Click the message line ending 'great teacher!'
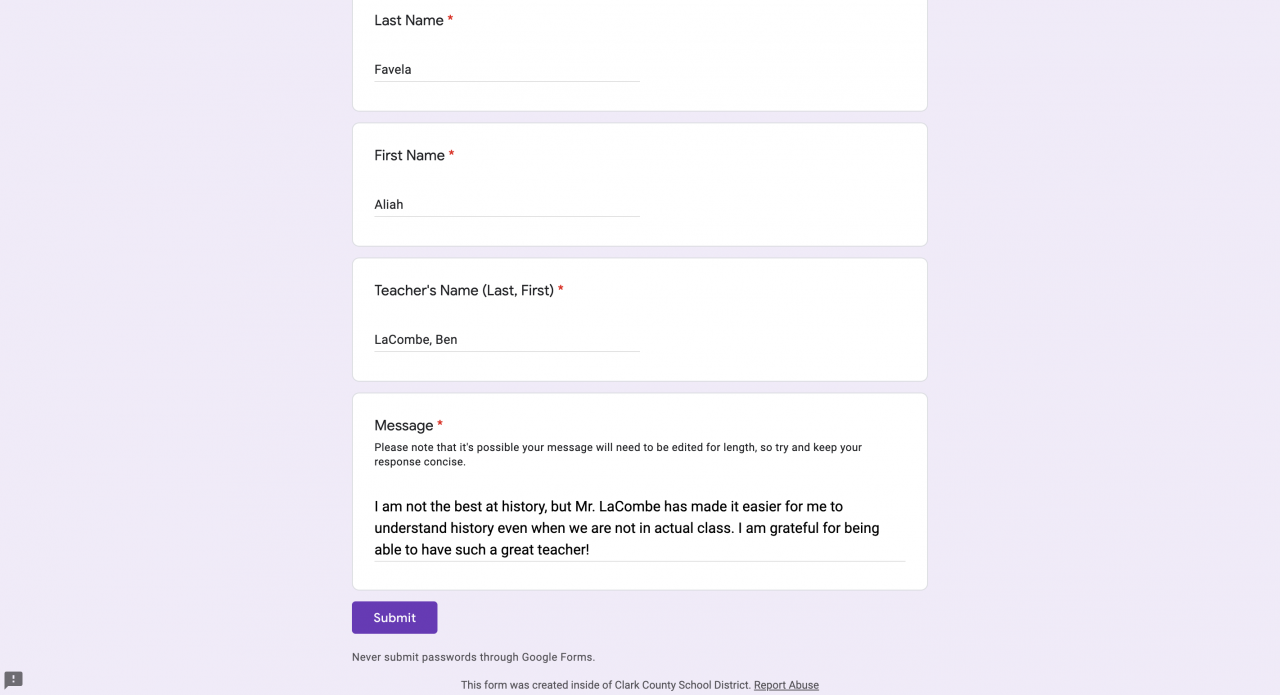Screen dimensions: 1280x695 click(x=481, y=550)
